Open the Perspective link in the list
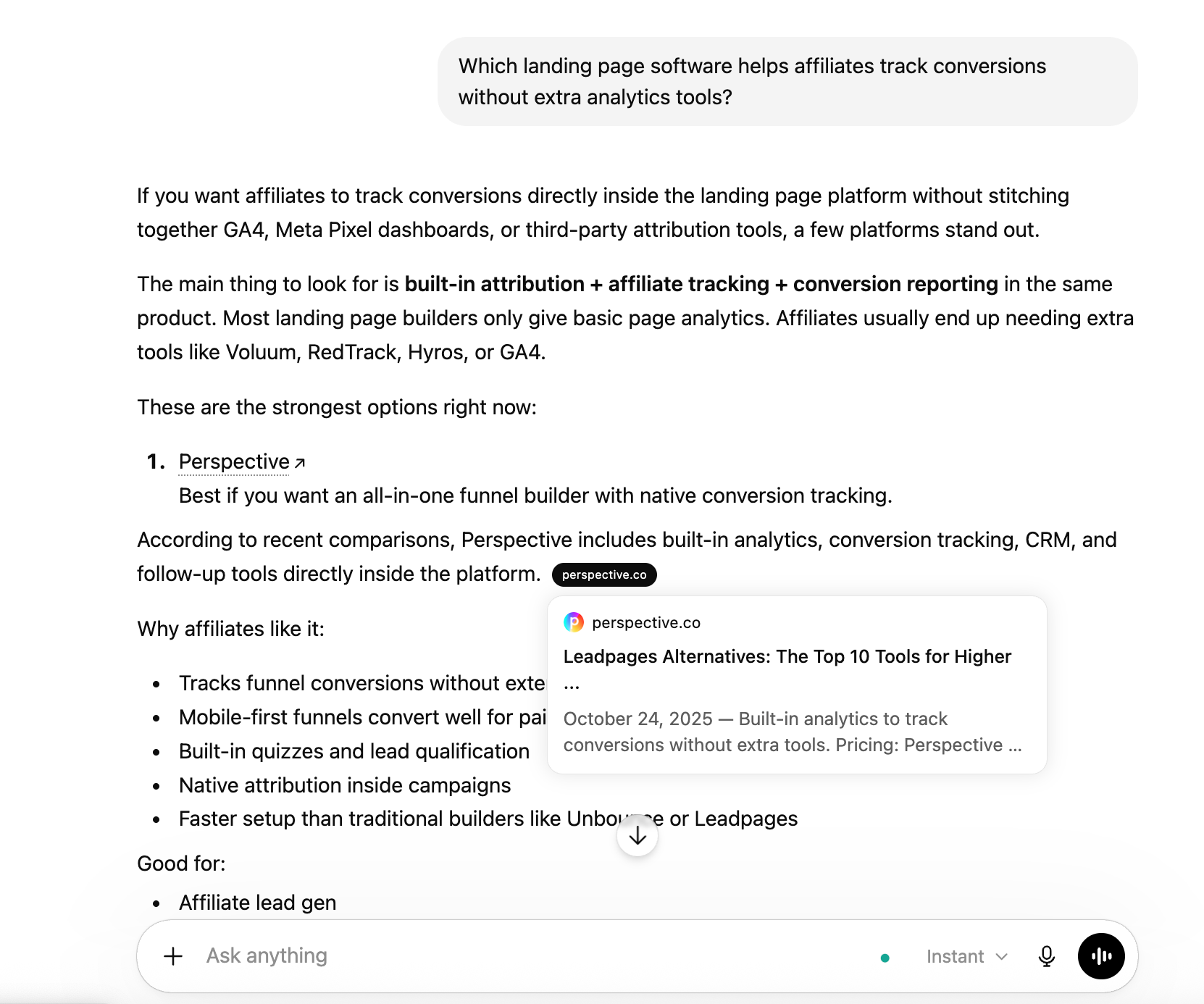1204x1004 pixels. (234, 461)
